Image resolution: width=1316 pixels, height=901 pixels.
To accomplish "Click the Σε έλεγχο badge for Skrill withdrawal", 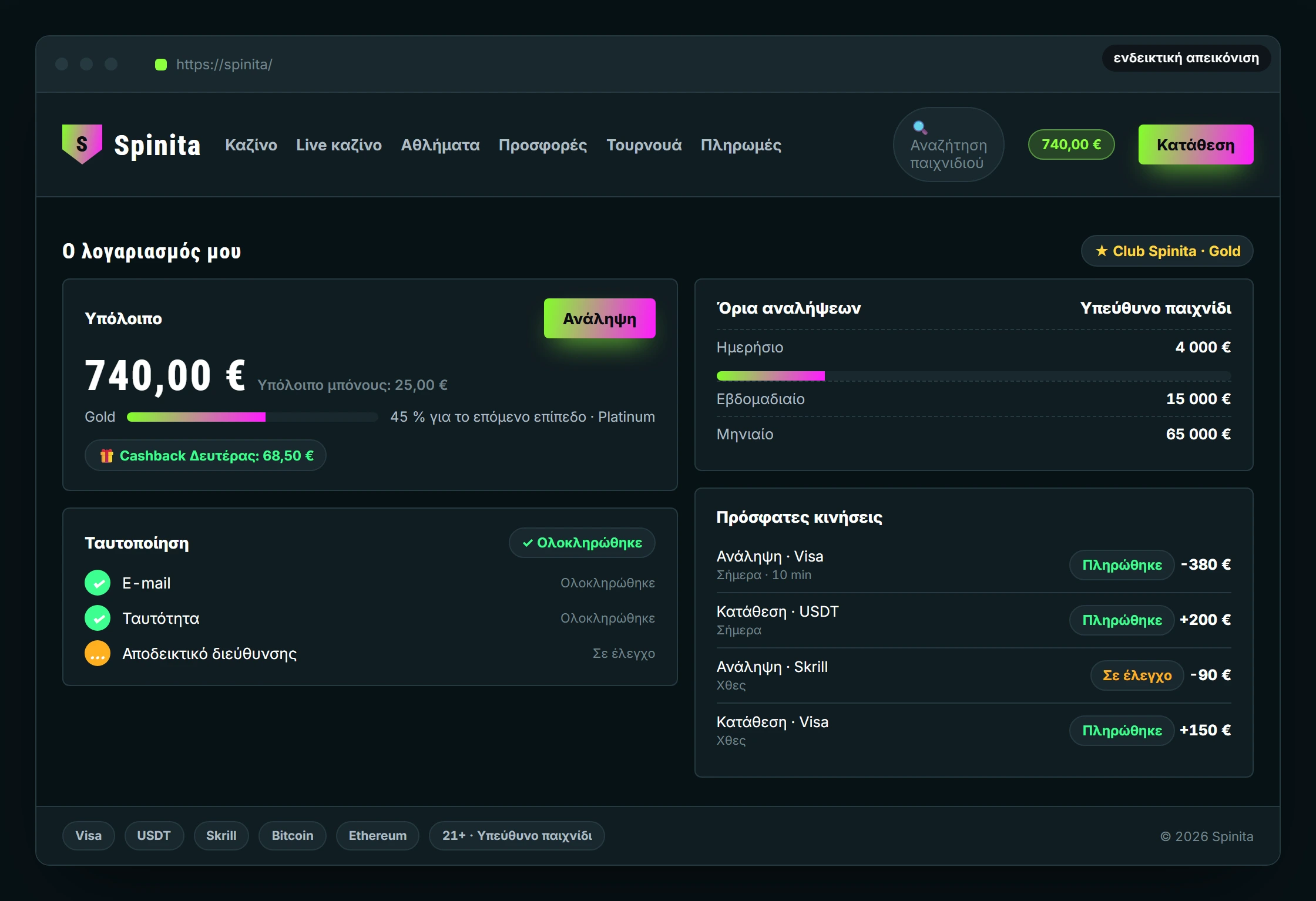I will 1137,675.
